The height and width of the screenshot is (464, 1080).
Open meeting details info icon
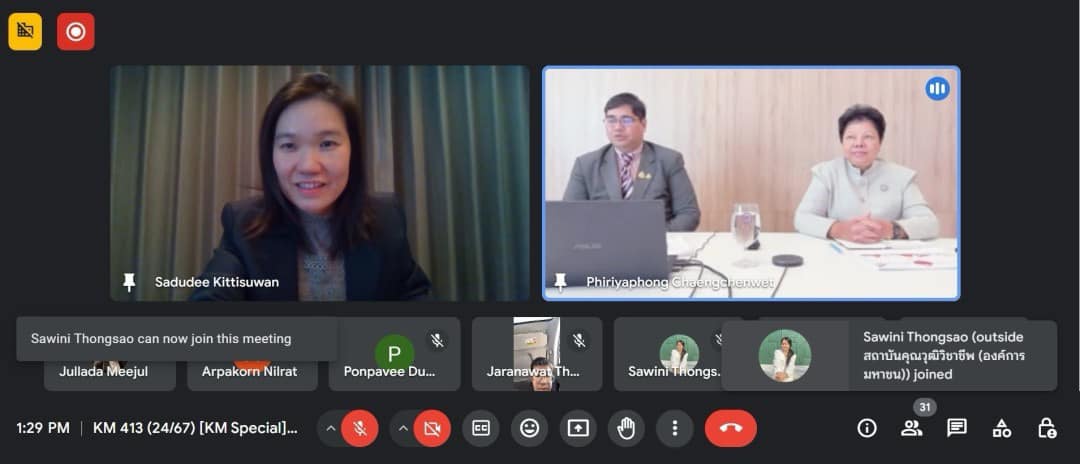pos(867,428)
